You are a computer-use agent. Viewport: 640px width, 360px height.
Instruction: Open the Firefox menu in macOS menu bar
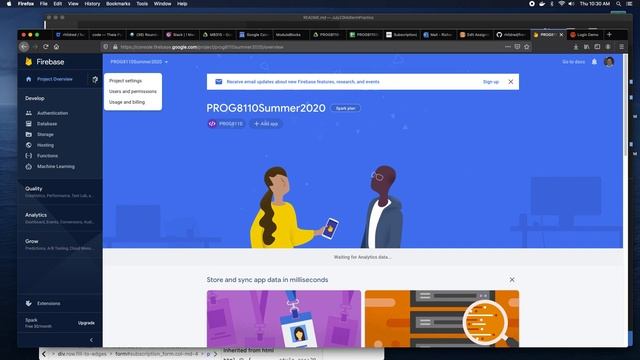25,4
